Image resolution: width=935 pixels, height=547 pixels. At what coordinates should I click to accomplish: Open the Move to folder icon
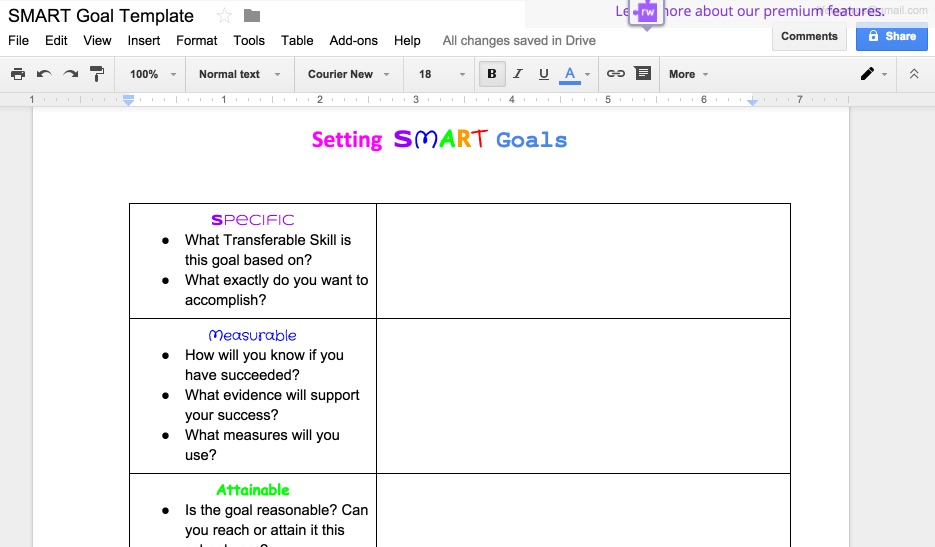click(252, 16)
